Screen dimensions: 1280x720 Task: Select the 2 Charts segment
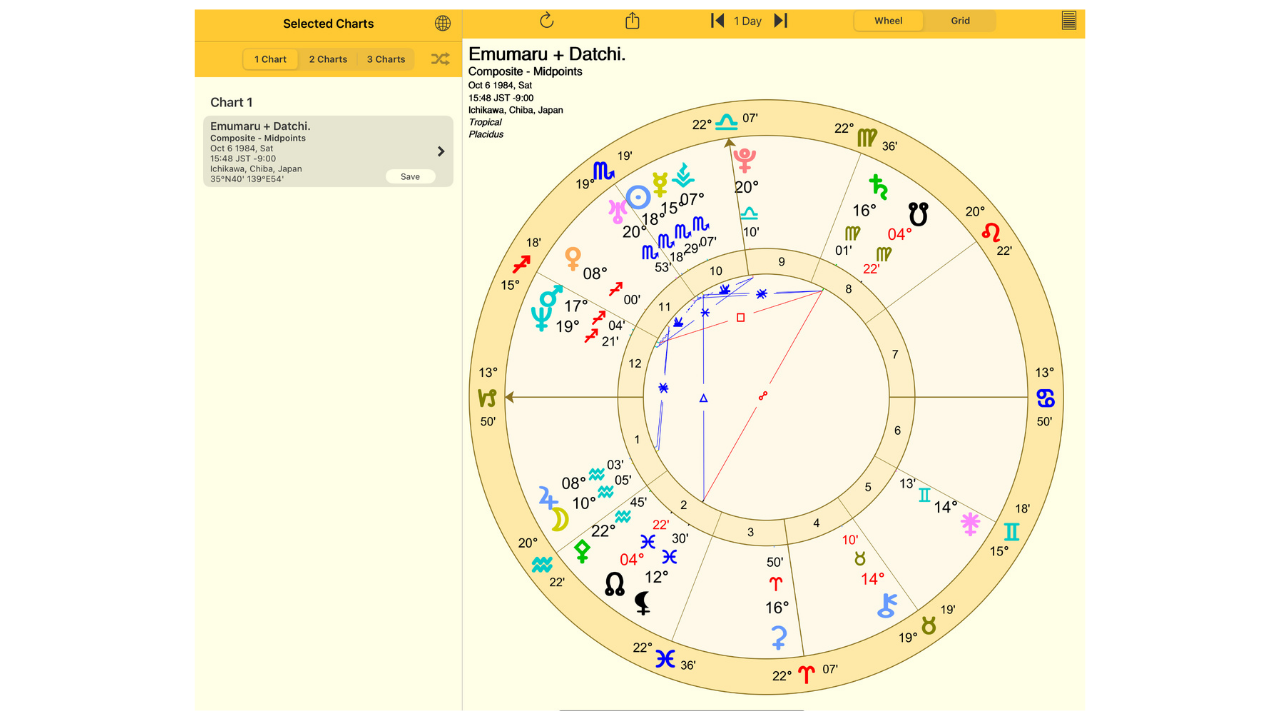click(x=328, y=59)
